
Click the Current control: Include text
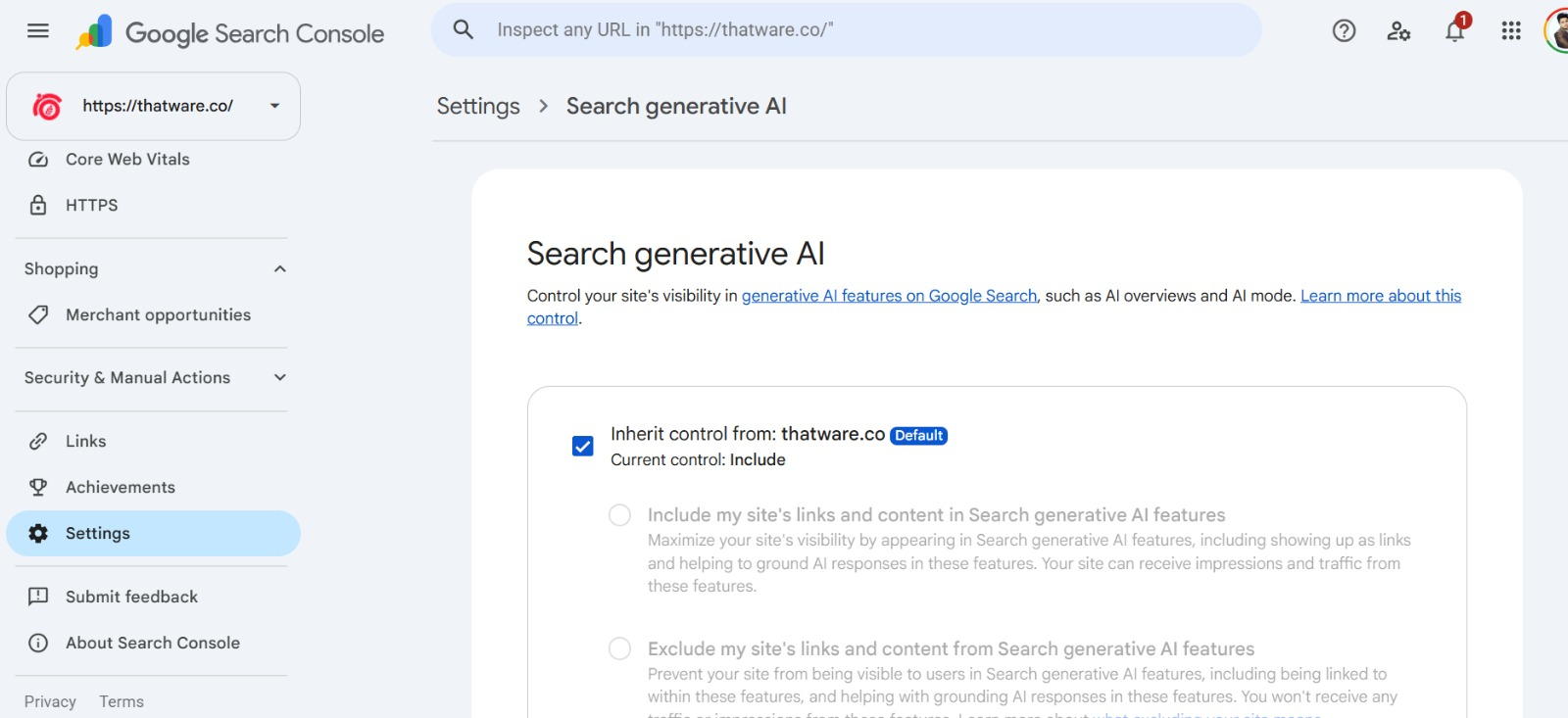[x=698, y=459]
